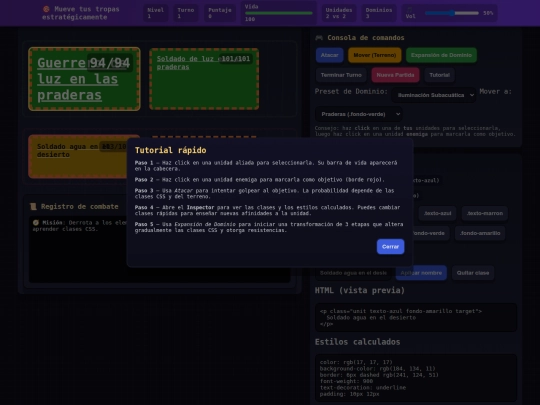The image size is (540, 405).
Task: Click the scroll icon by Registro de combate
Action: (33, 206)
